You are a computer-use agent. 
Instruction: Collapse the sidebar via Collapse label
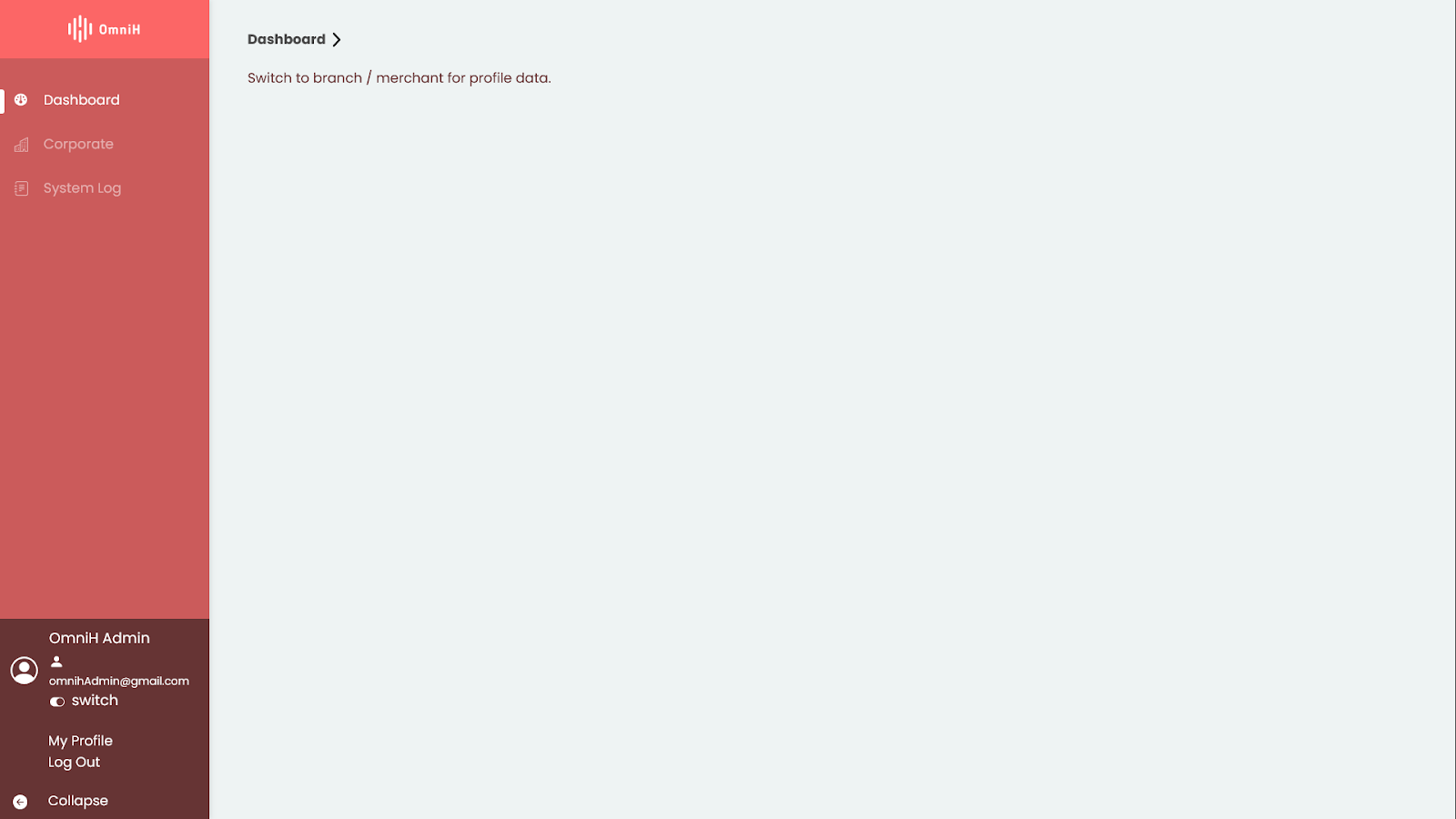(x=78, y=801)
